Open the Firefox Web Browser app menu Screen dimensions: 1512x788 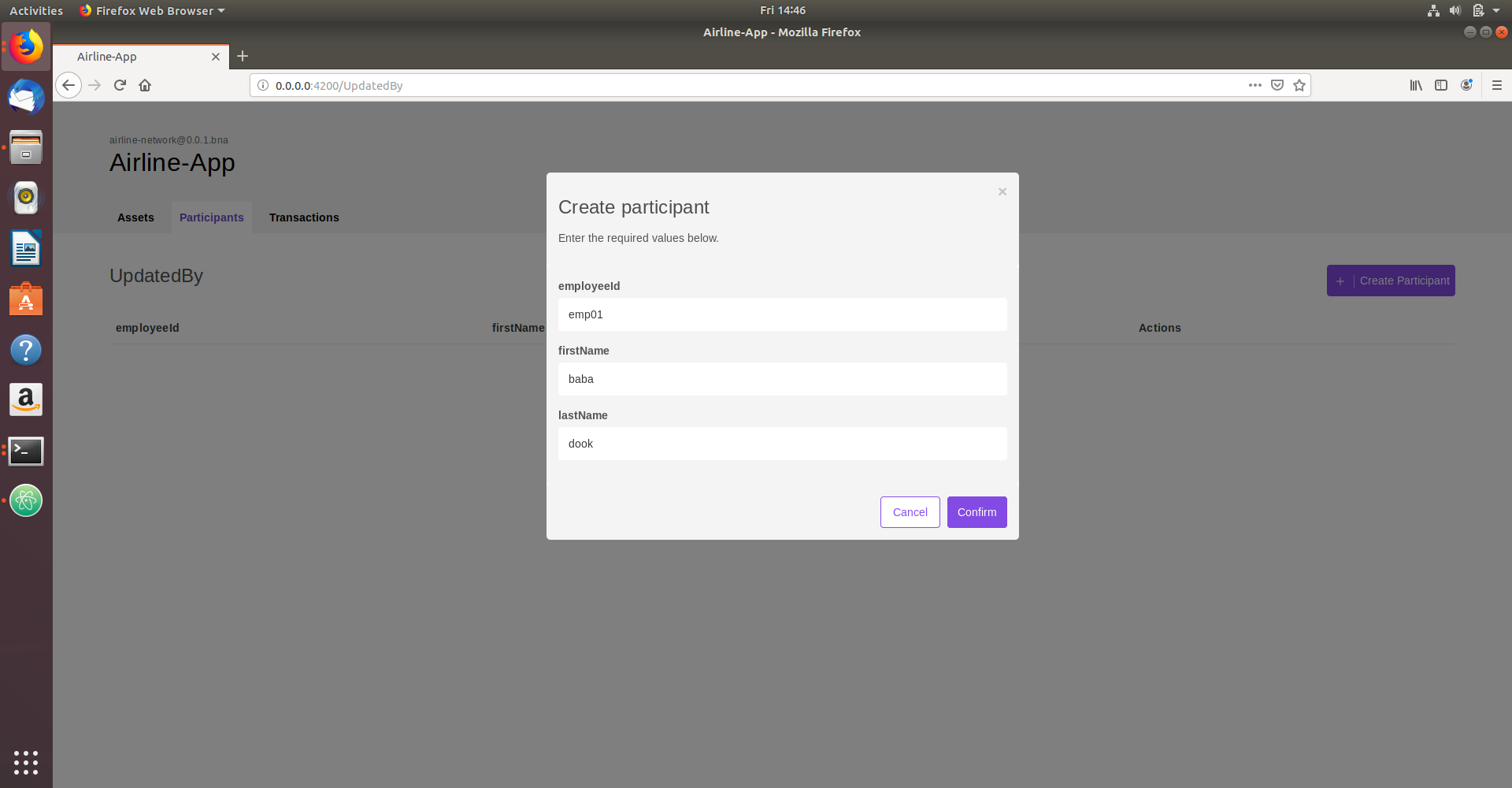click(151, 10)
